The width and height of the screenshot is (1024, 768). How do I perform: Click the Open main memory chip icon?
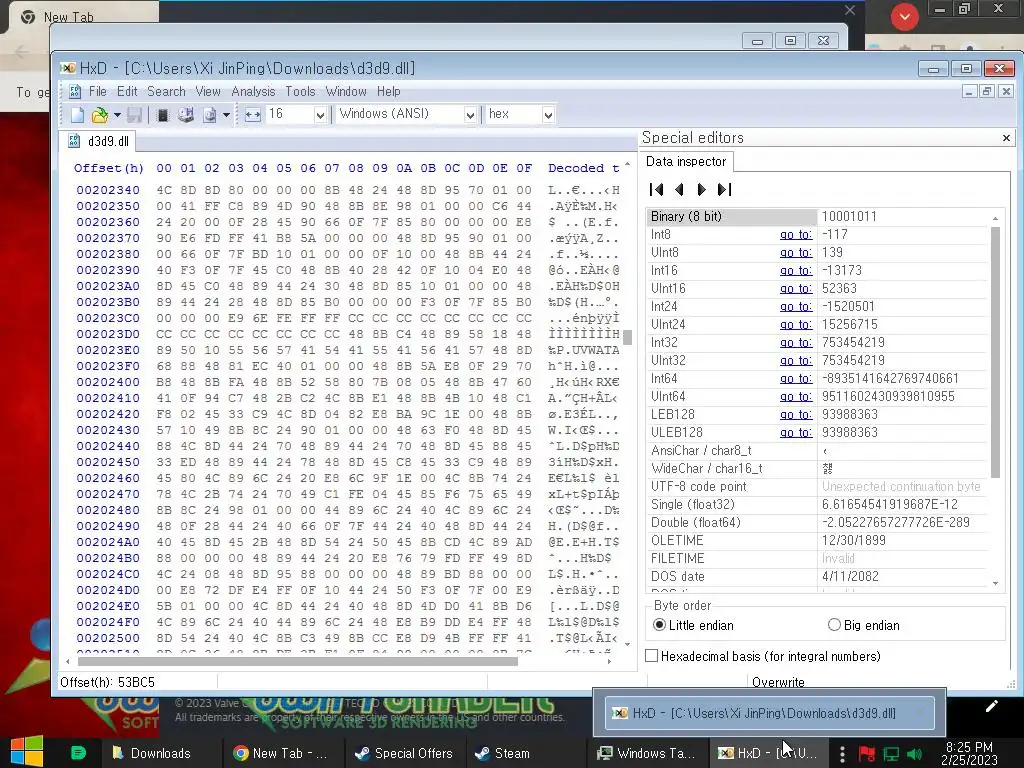point(163,115)
